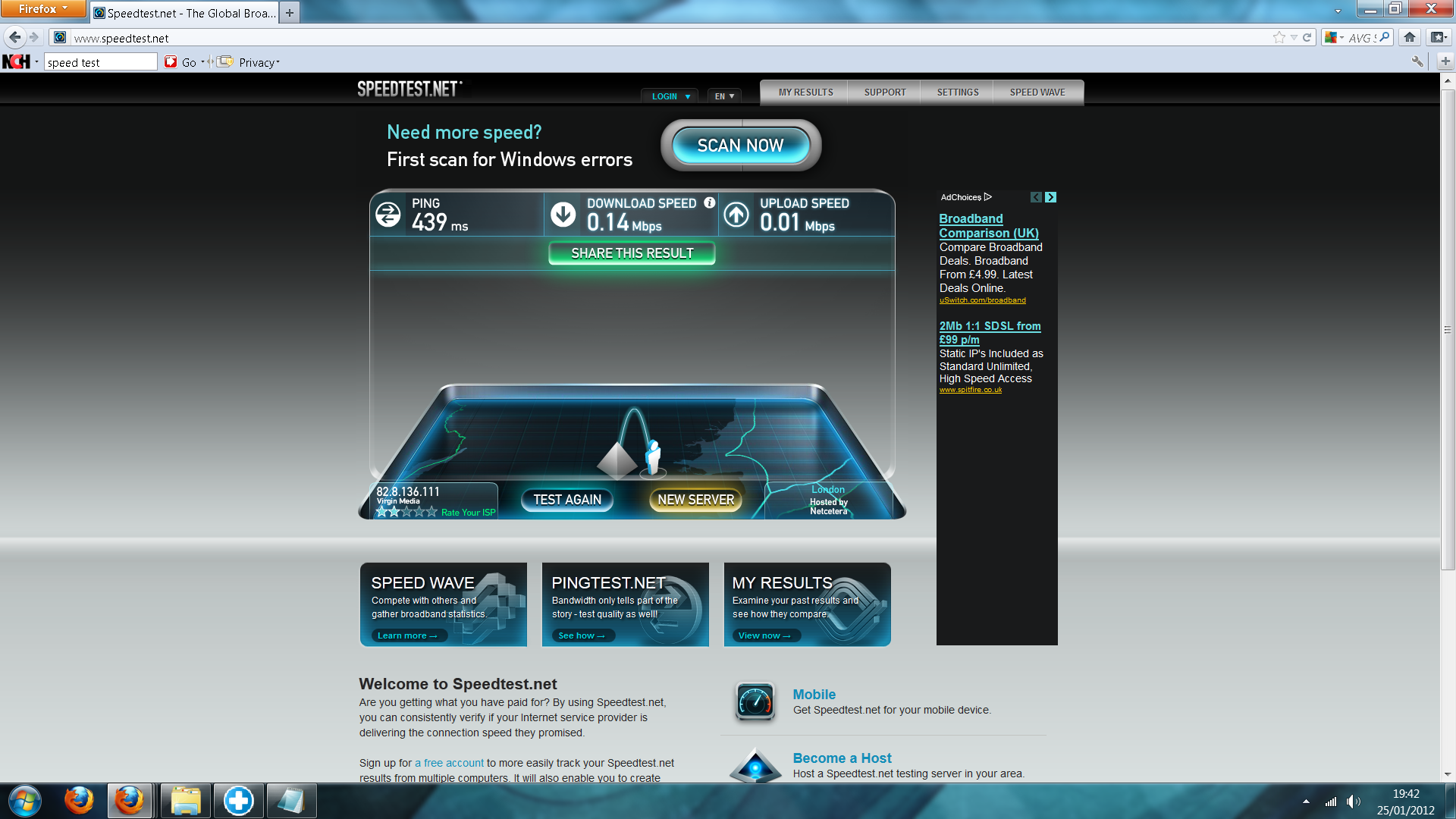Viewport: 1456px width, 819px height.
Task: Click the previous ad arrow in AdChoices
Action: pyautogui.click(x=1036, y=197)
